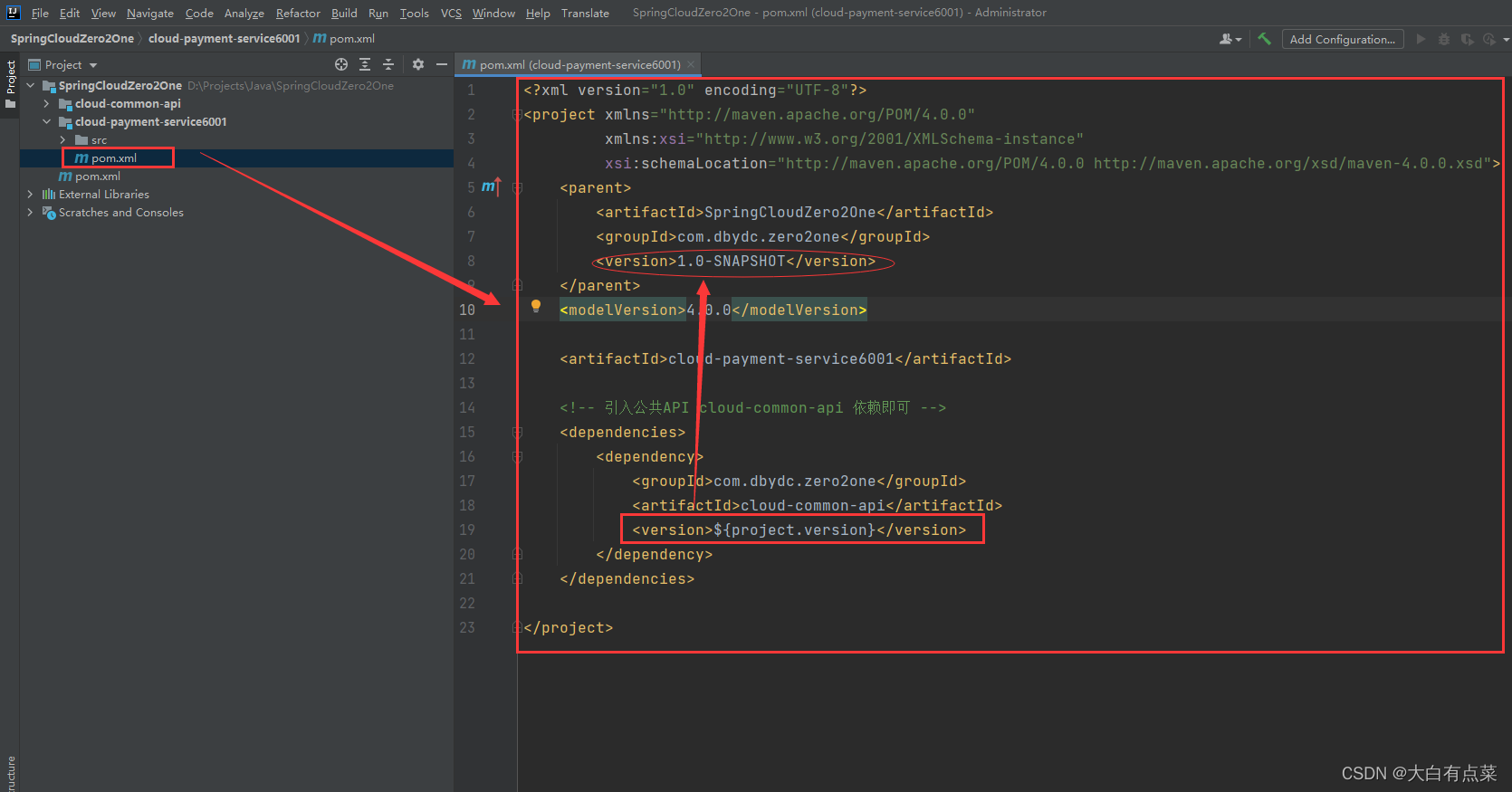Open the Tools menu

pos(415,13)
